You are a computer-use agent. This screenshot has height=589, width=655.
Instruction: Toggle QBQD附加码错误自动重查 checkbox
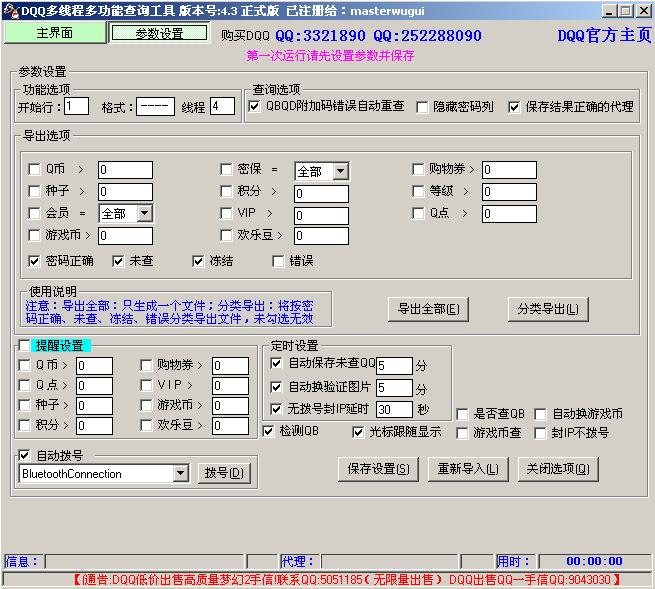pos(254,107)
